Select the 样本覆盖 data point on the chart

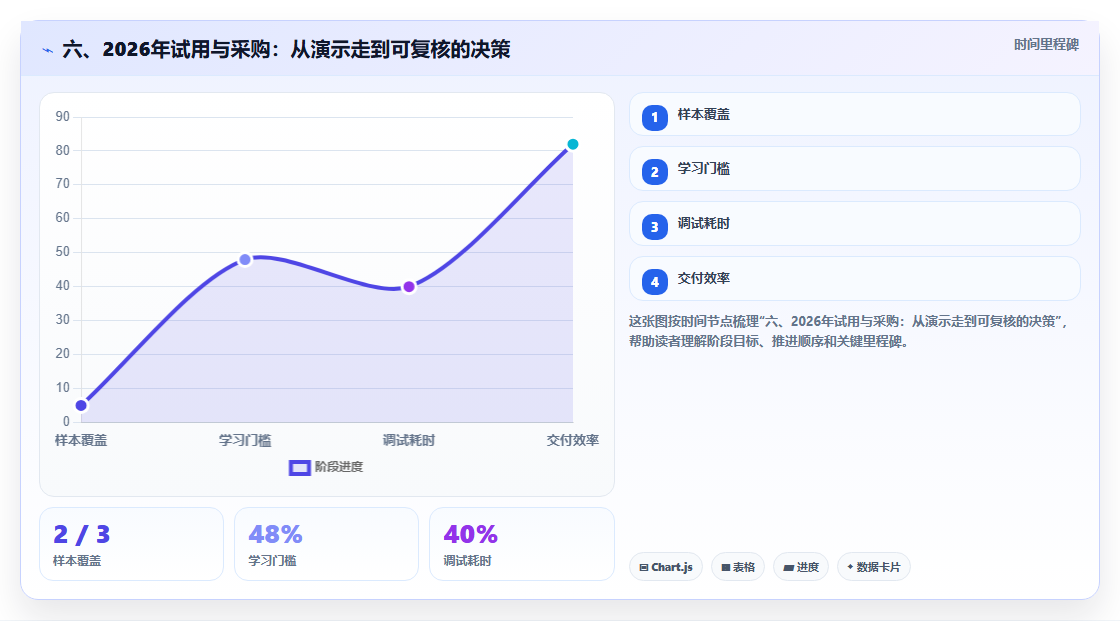tap(81, 406)
